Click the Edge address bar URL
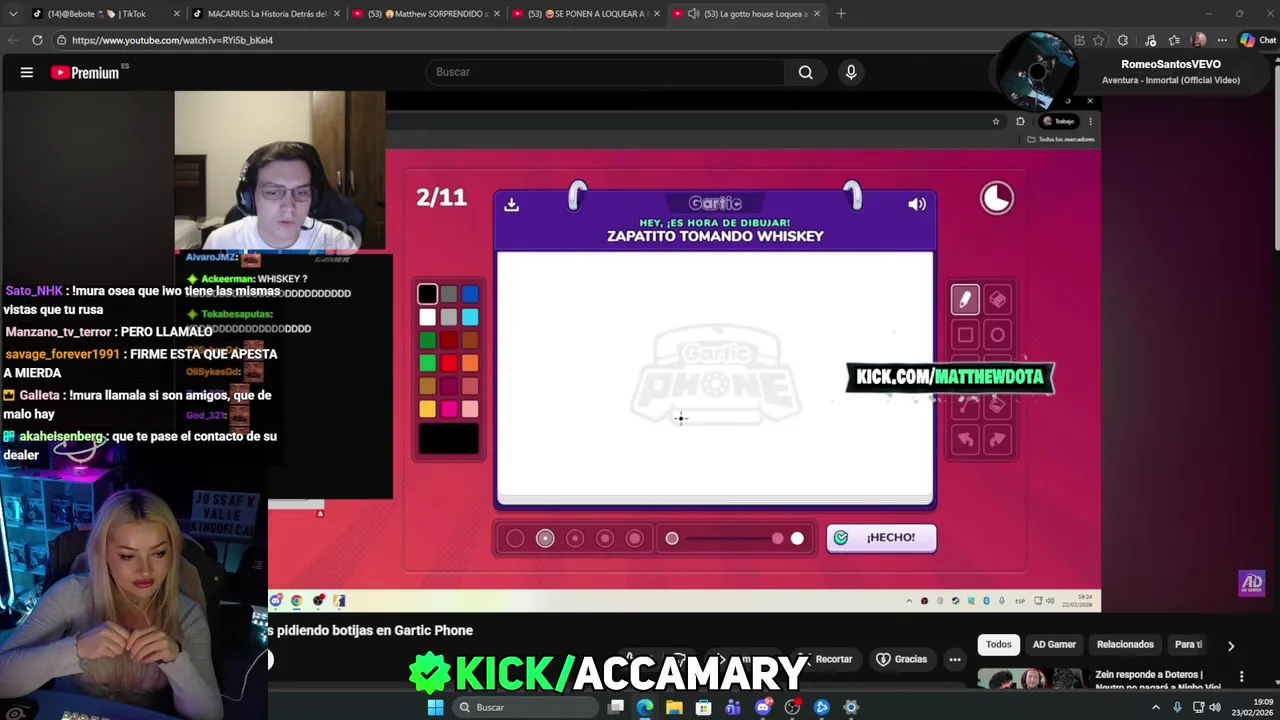The height and width of the screenshot is (720, 1280). click(172, 40)
